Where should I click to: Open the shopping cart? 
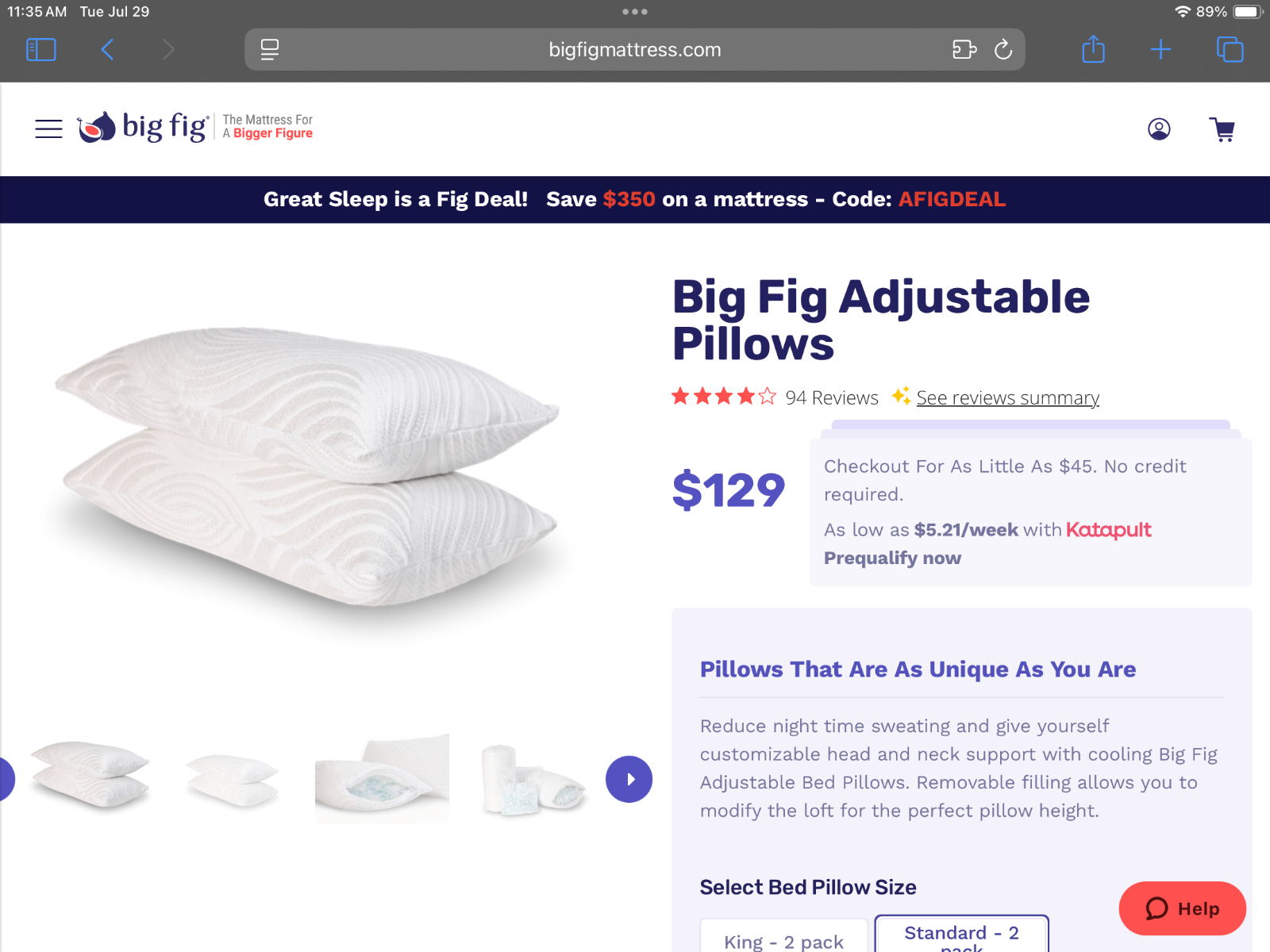point(1222,129)
